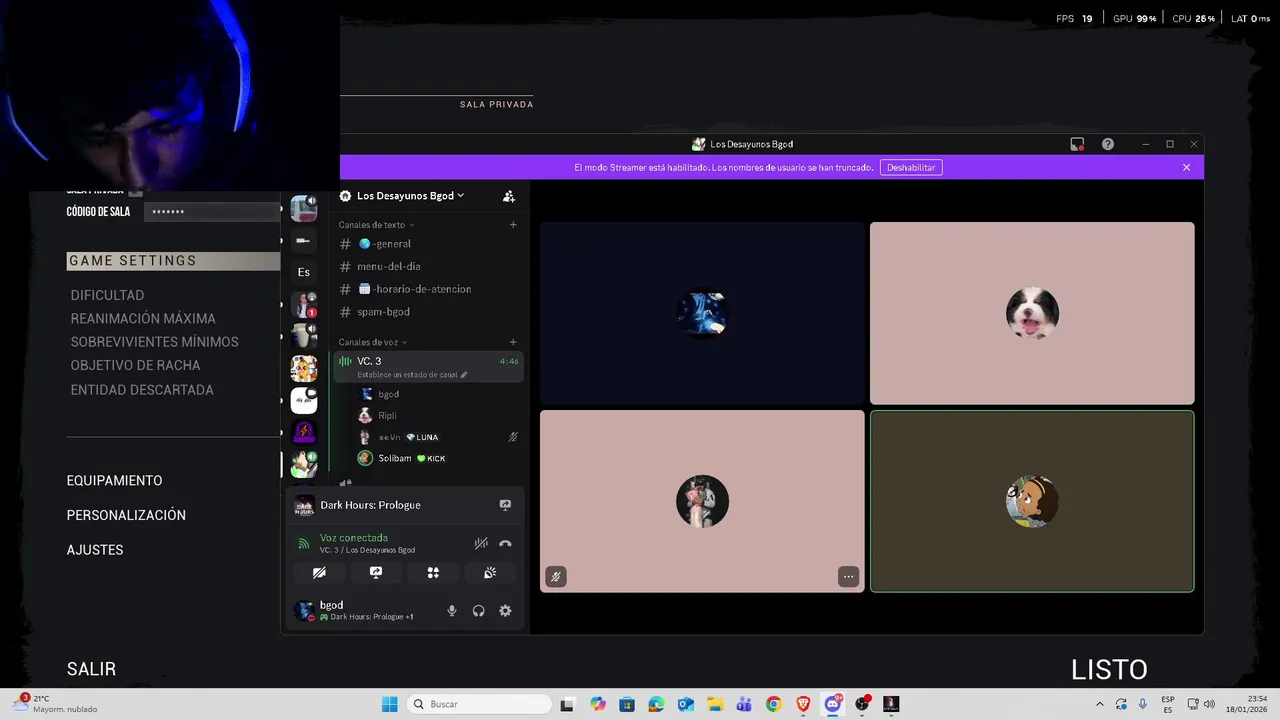Open the options menu on bottom-left video tile
1280x720 pixels.
coord(848,576)
